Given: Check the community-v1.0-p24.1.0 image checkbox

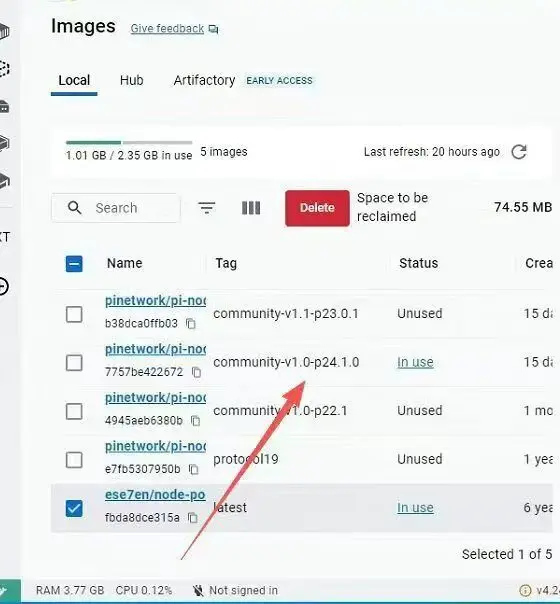Looking at the screenshot, I should [x=74, y=363].
